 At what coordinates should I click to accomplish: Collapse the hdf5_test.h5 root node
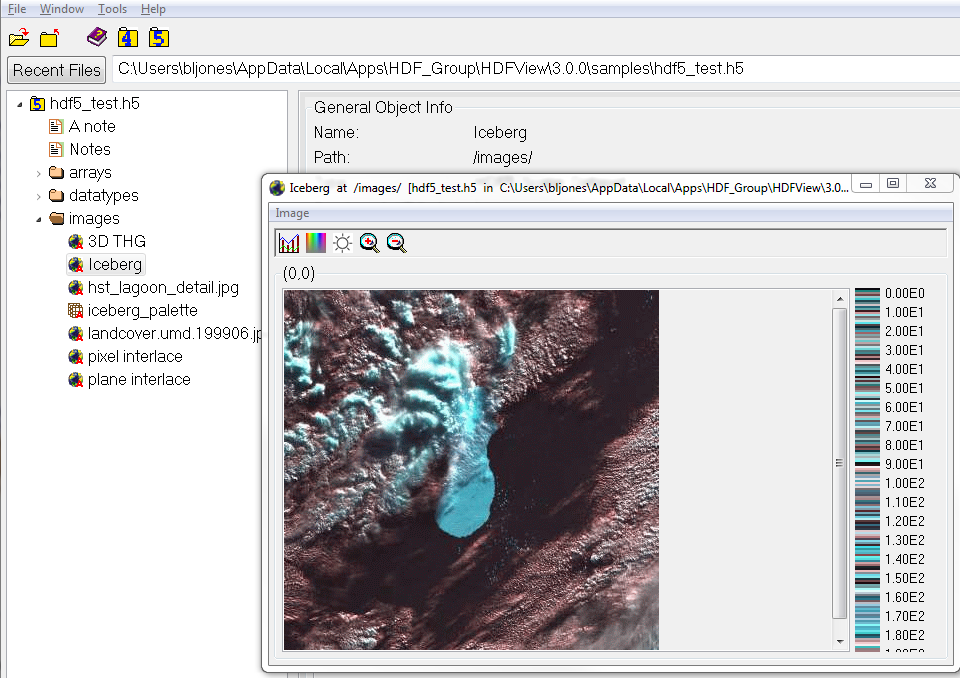(x=20, y=104)
